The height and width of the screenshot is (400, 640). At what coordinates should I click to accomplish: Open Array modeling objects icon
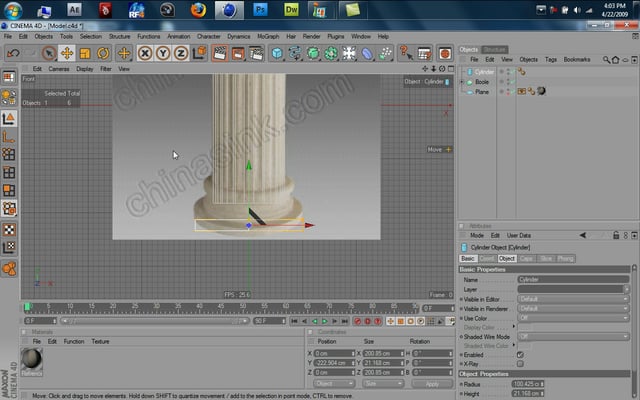click(331, 53)
